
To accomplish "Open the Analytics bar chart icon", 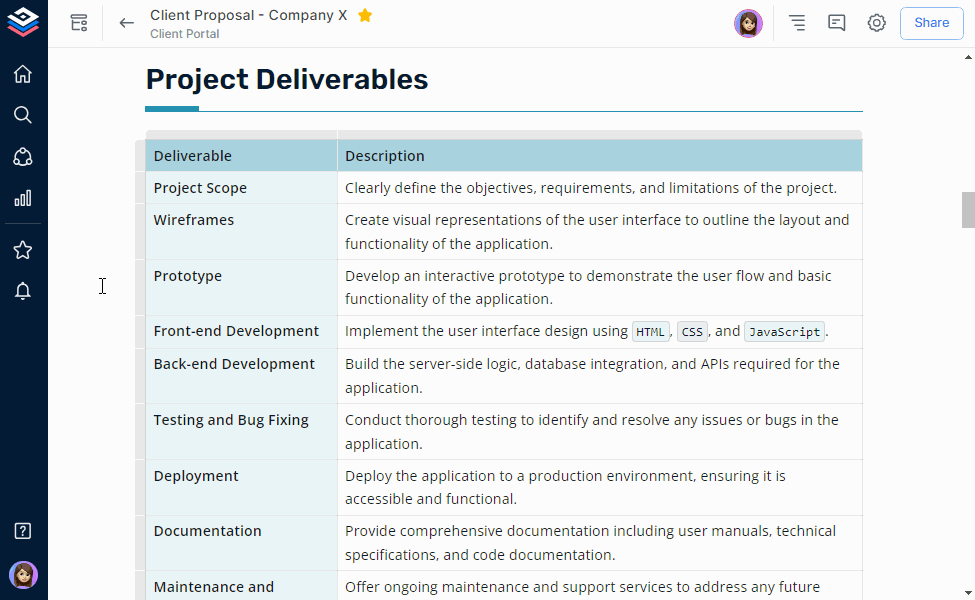I will click(x=23, y=198).
